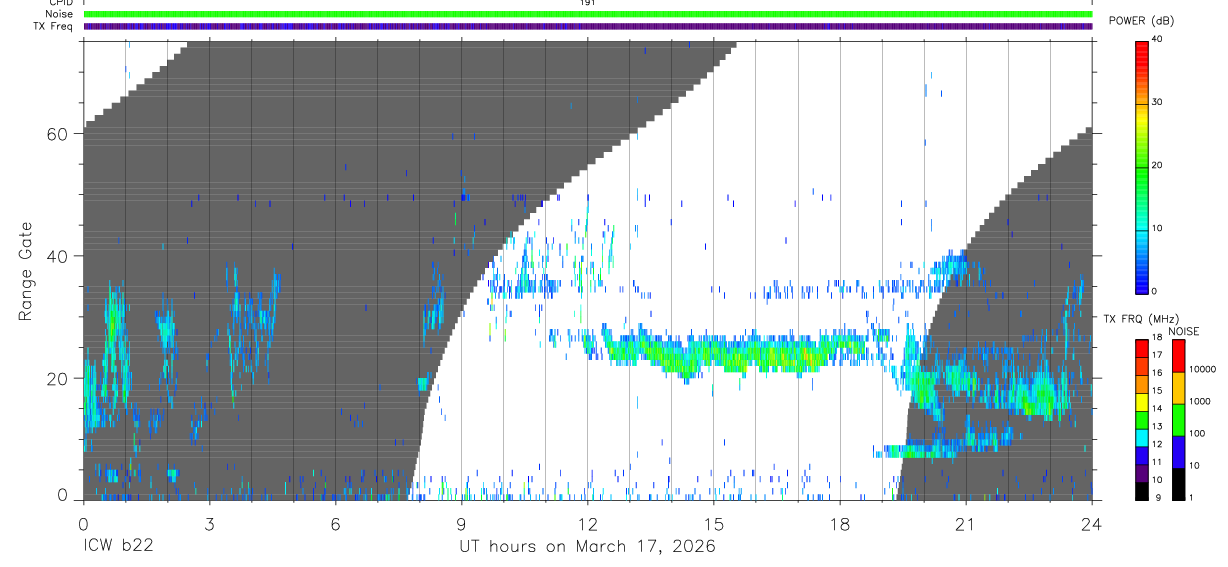
Task: Click the 'NOISE' legend title
Action: (x=1184, y=331)
